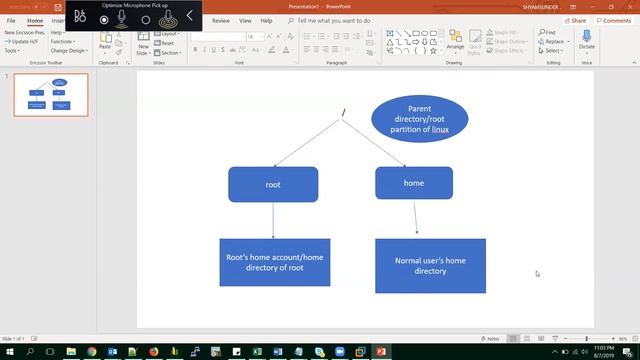
Task: Click the text Highlight Color swatch
Action: [x=271, y=50]
